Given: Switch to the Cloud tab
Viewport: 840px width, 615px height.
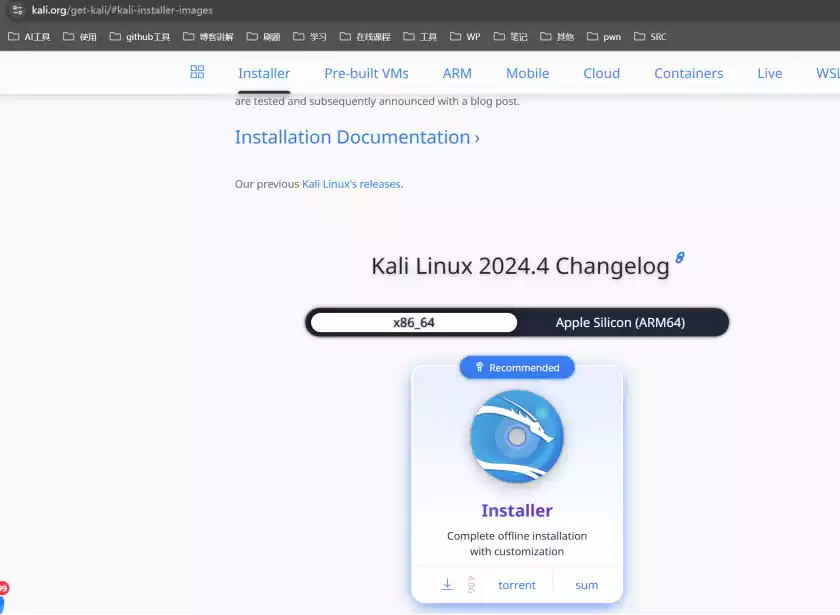Looking at the screenshot, I should coord(602,73).
